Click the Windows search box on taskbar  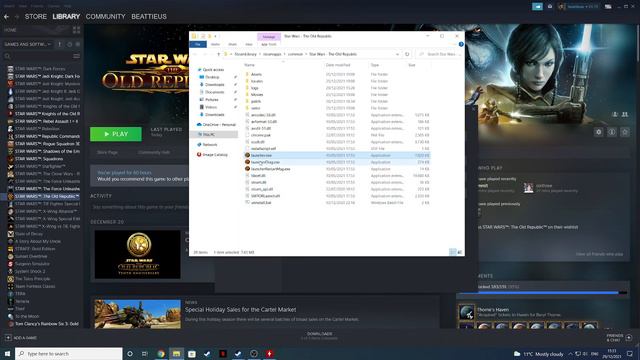pyautogui.click(x=69, y=354)
